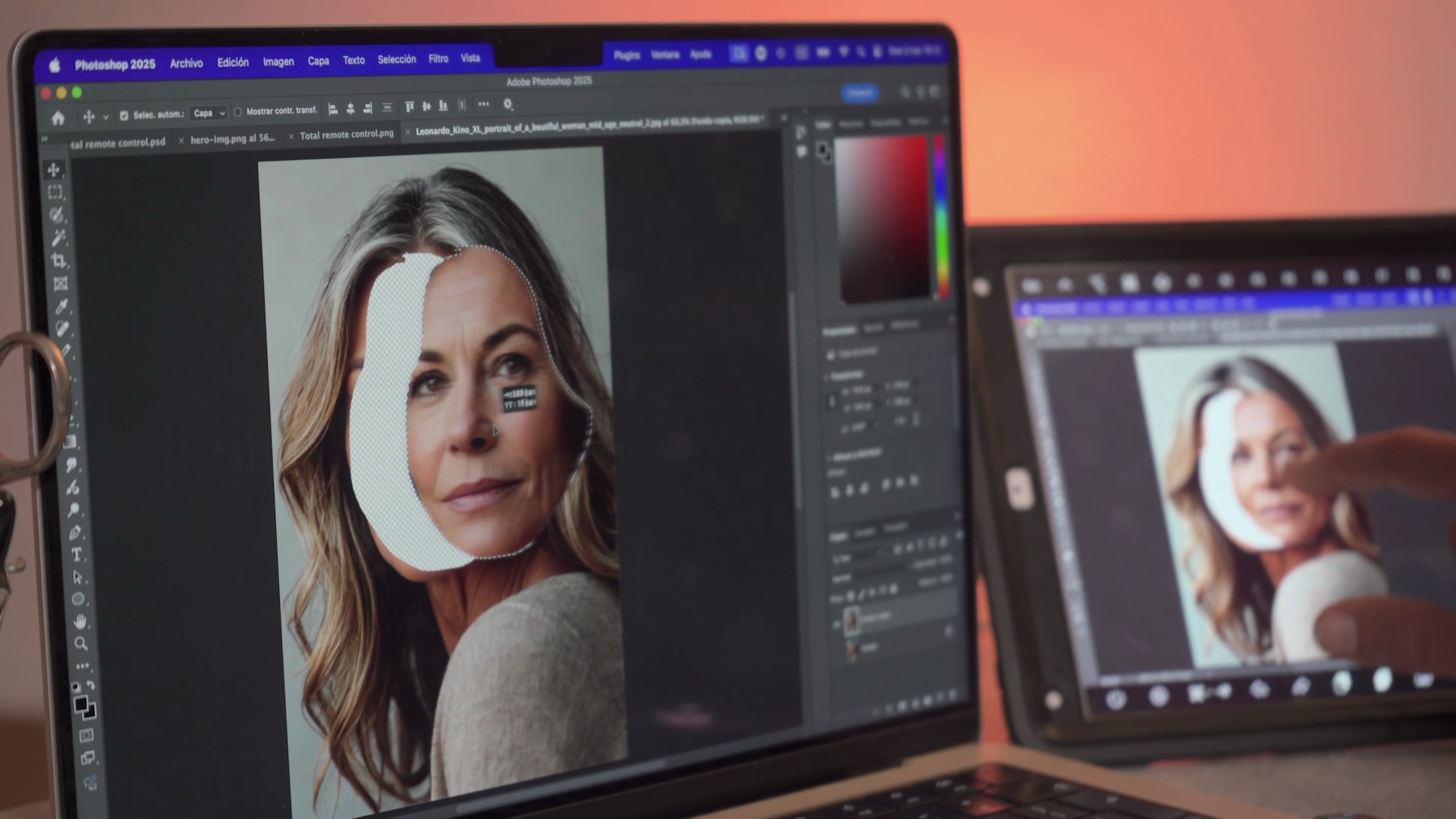Switch to remote control.psd document tab
The height and width of the screenshot is (819, 1456).
pos(118,143)
